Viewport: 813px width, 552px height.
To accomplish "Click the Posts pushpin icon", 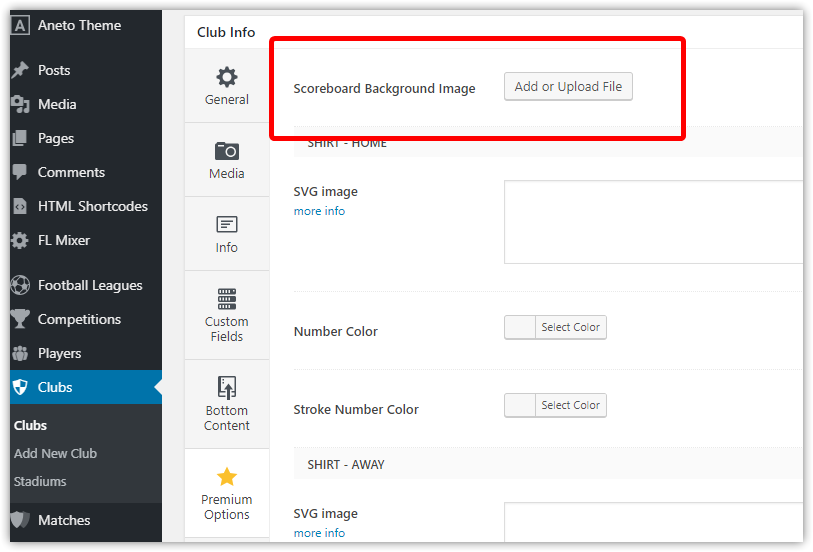I will point(20,70).
